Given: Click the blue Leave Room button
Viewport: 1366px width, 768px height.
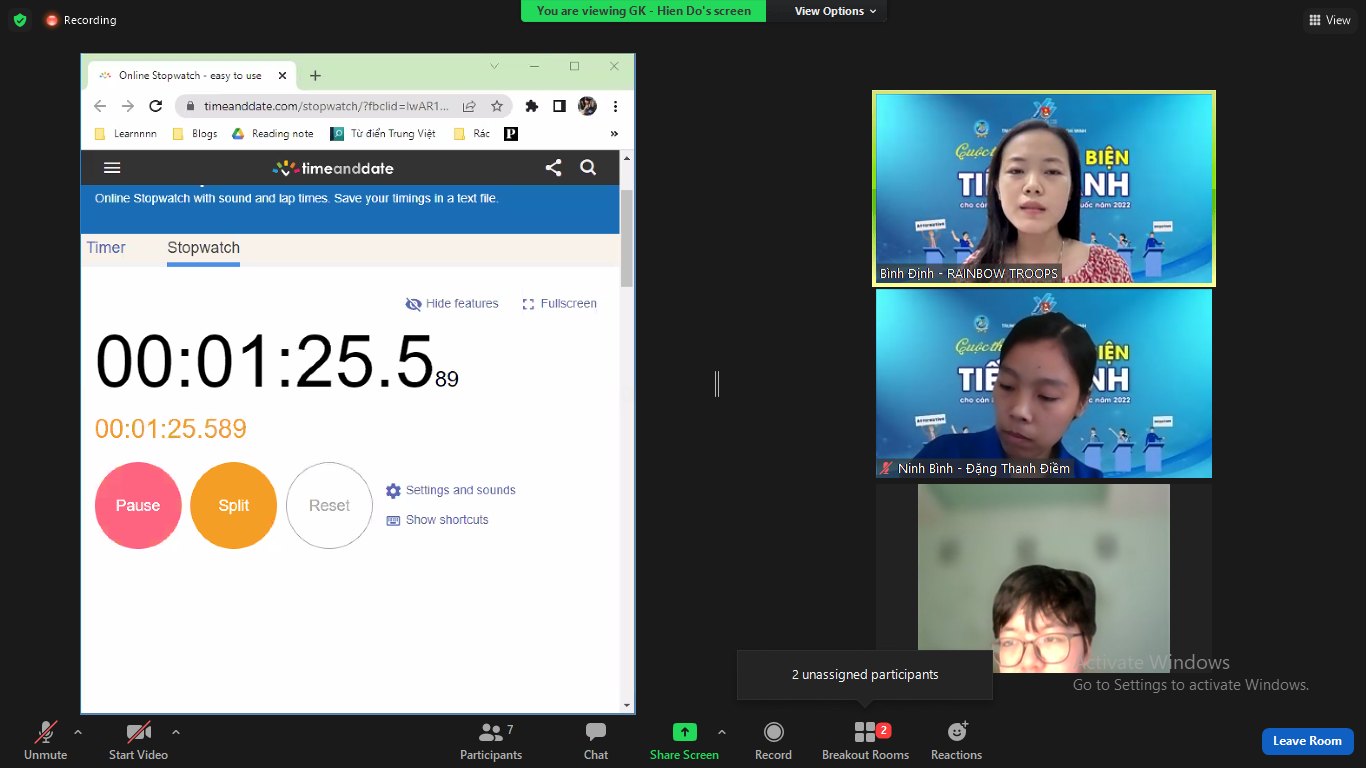Looking at the screenshot, I should [1307, 741].
